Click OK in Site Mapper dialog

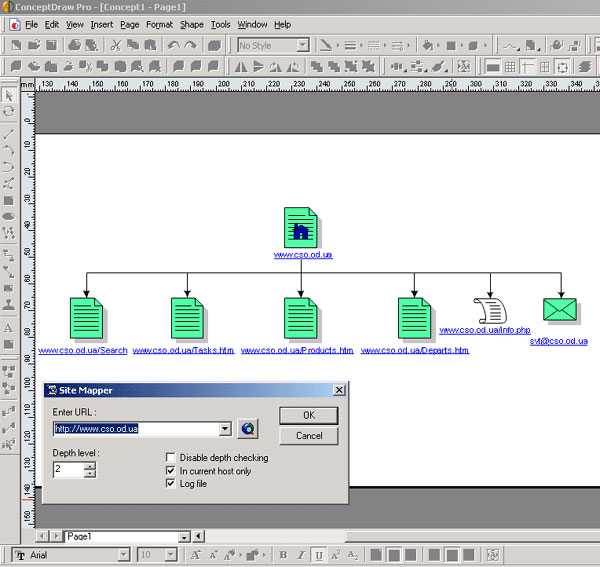click(x=309, y=415)
